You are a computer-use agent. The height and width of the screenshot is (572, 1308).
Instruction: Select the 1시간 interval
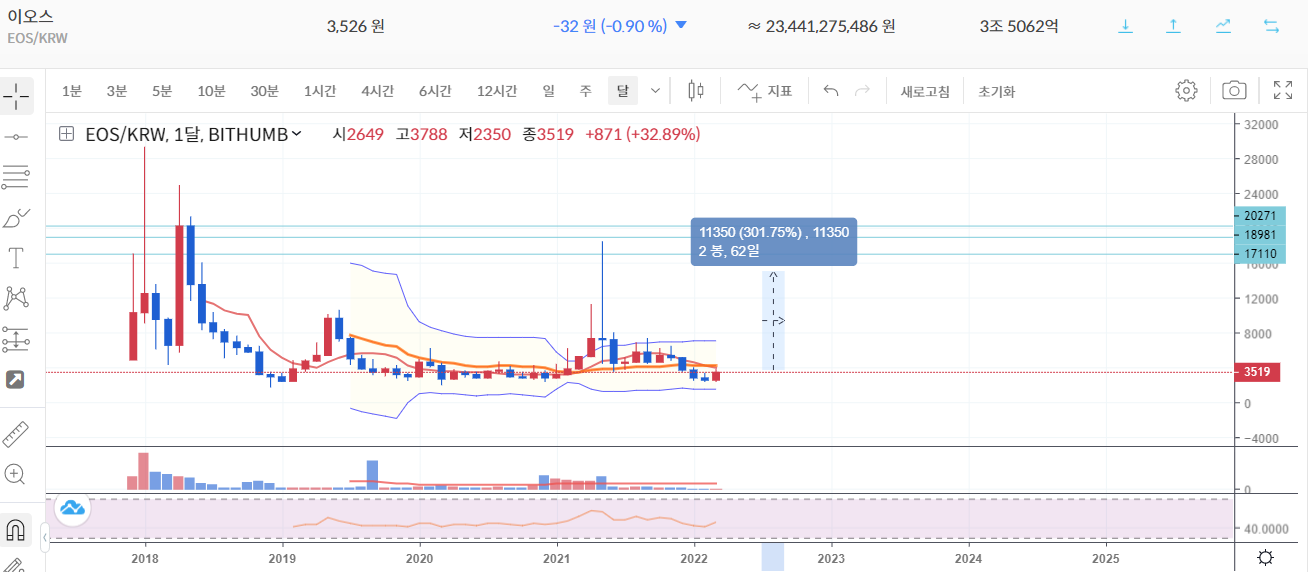point(320,91)
